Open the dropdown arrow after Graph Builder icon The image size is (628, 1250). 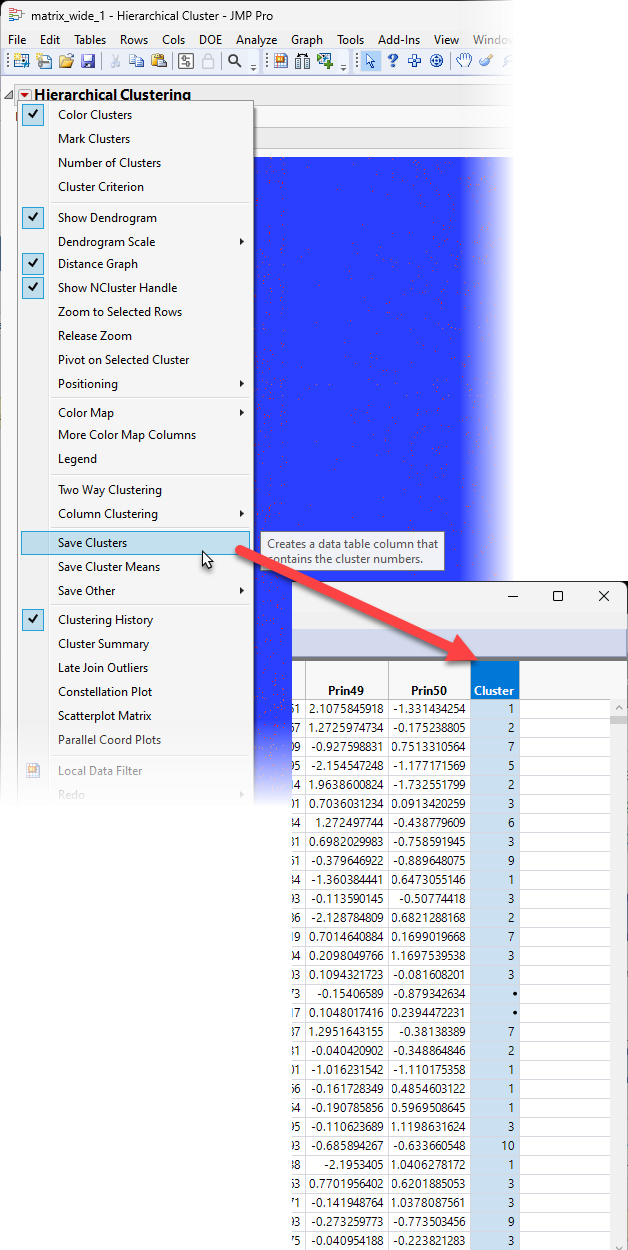click(x=343, y=66)
